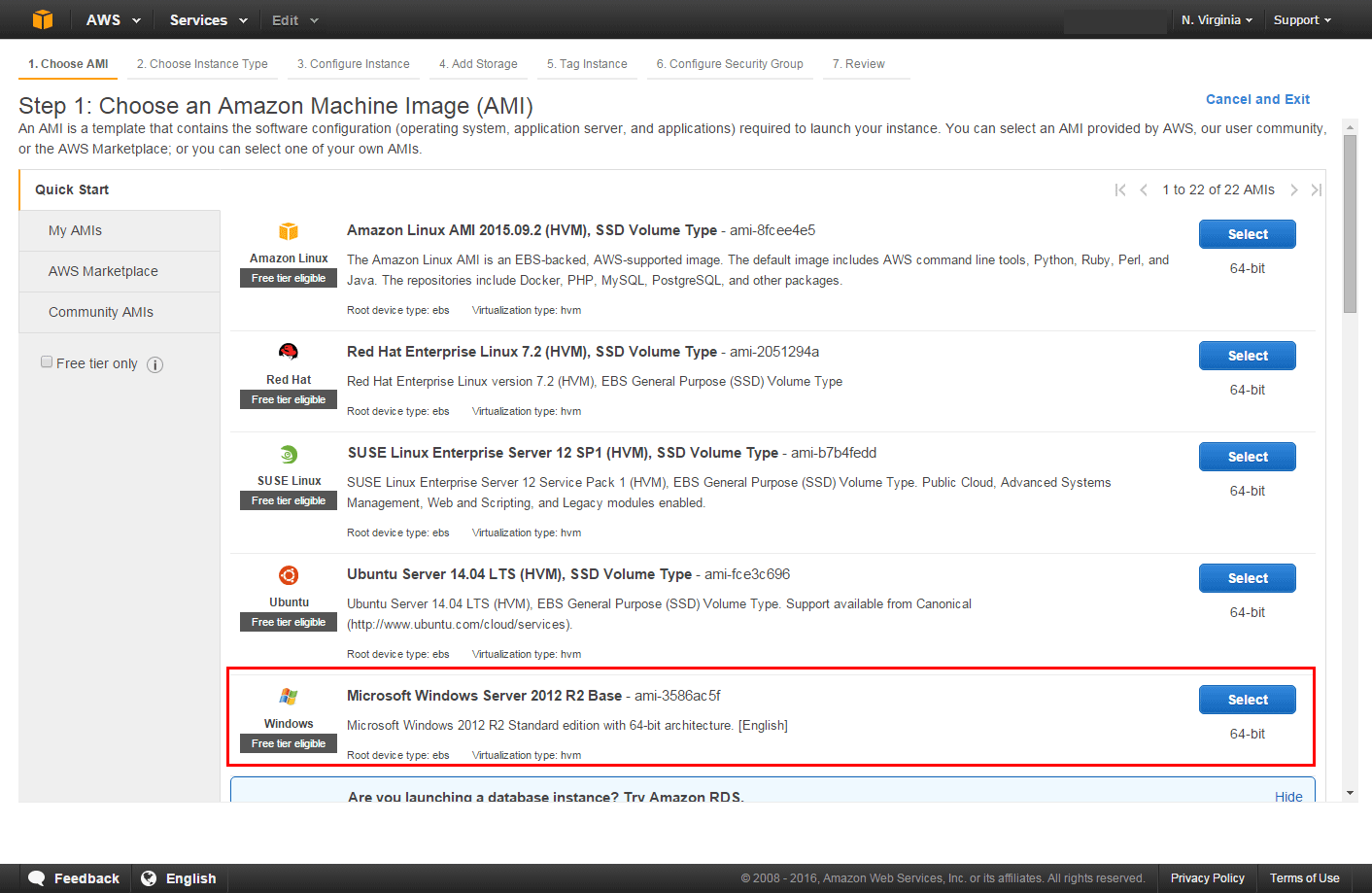Click the Ubuntu logo icon
Screen dimensions: 1372x893
pos(288,574)
